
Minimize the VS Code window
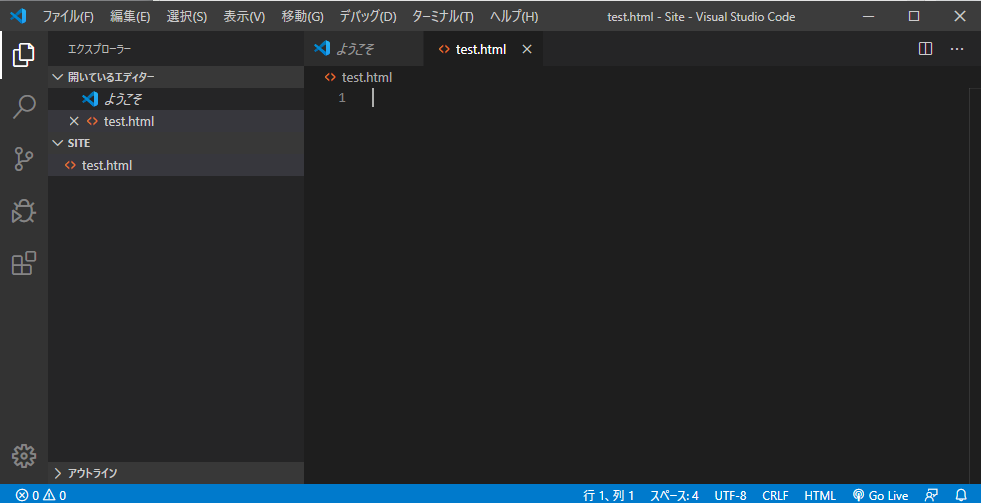(x=868, y=16)
